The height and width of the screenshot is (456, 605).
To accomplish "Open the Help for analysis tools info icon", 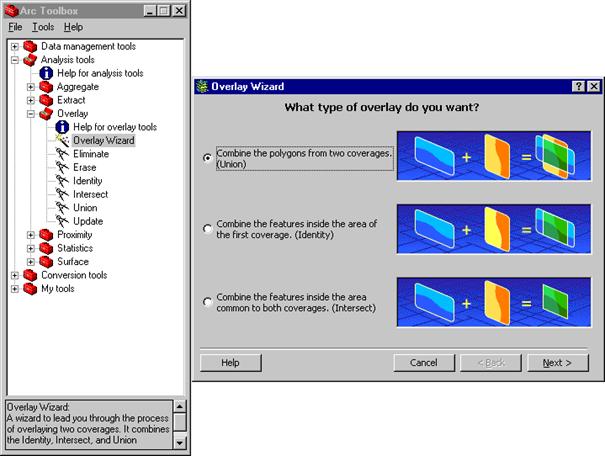I will [47, 73].
